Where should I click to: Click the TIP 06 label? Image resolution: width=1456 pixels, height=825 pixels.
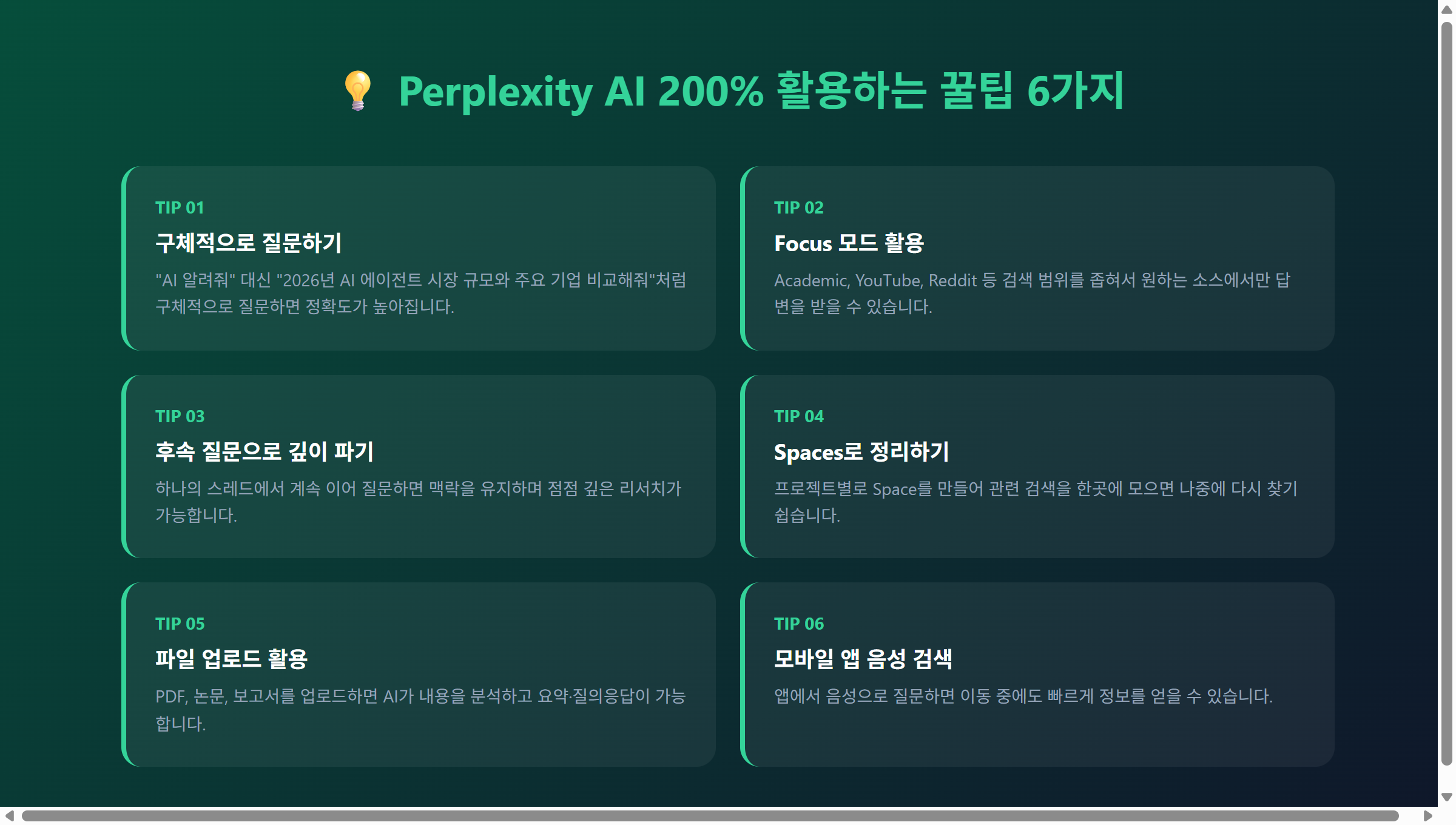798,624
